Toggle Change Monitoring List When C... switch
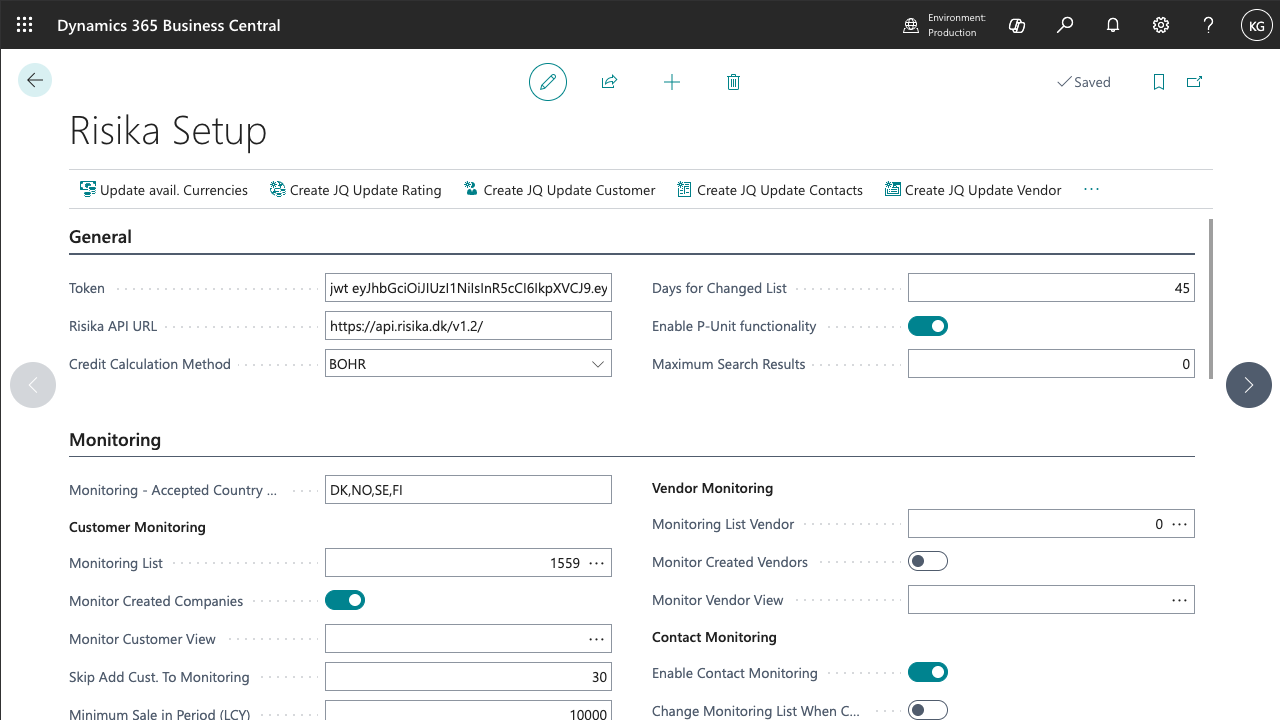This screenshot has height=720, width=1280. [928, 711]
